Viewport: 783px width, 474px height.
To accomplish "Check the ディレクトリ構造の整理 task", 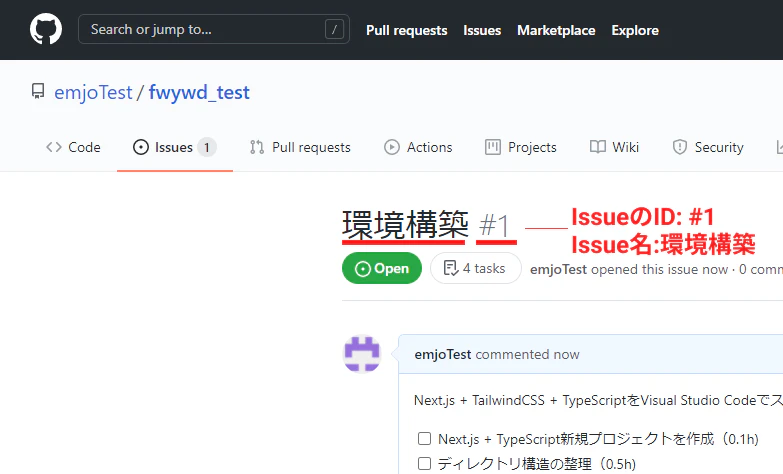I will (x=424, y=464).
